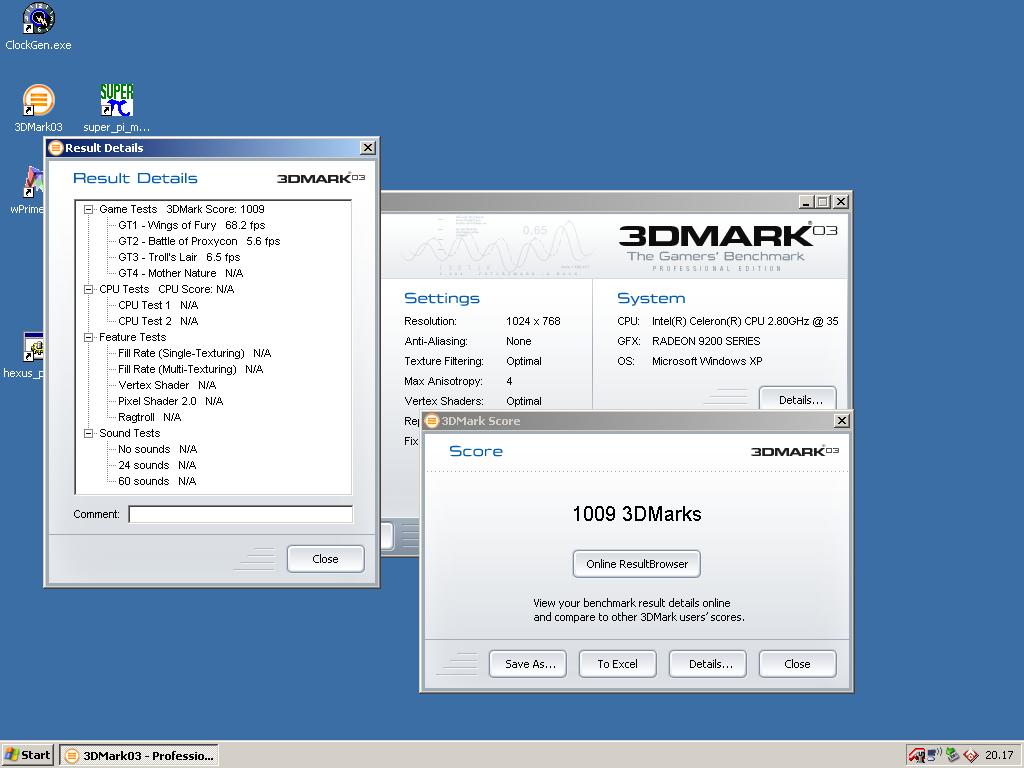Open the ClockGen.exe desktop shortcut
Viewport: 1024px width, 768px height.
[38, 25]
